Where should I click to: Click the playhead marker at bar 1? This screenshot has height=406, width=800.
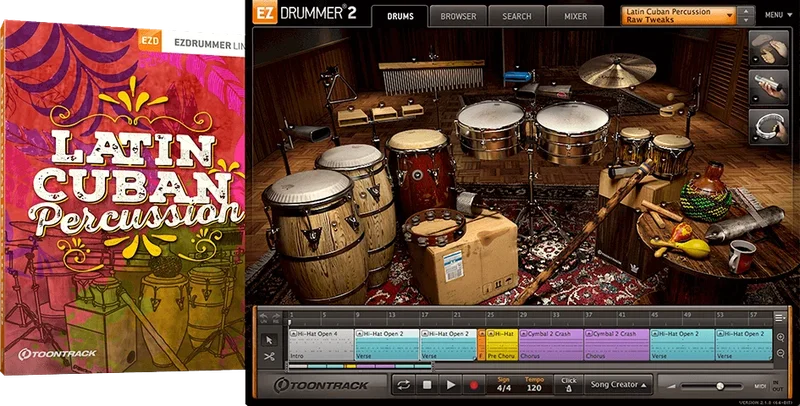point(289,322)
